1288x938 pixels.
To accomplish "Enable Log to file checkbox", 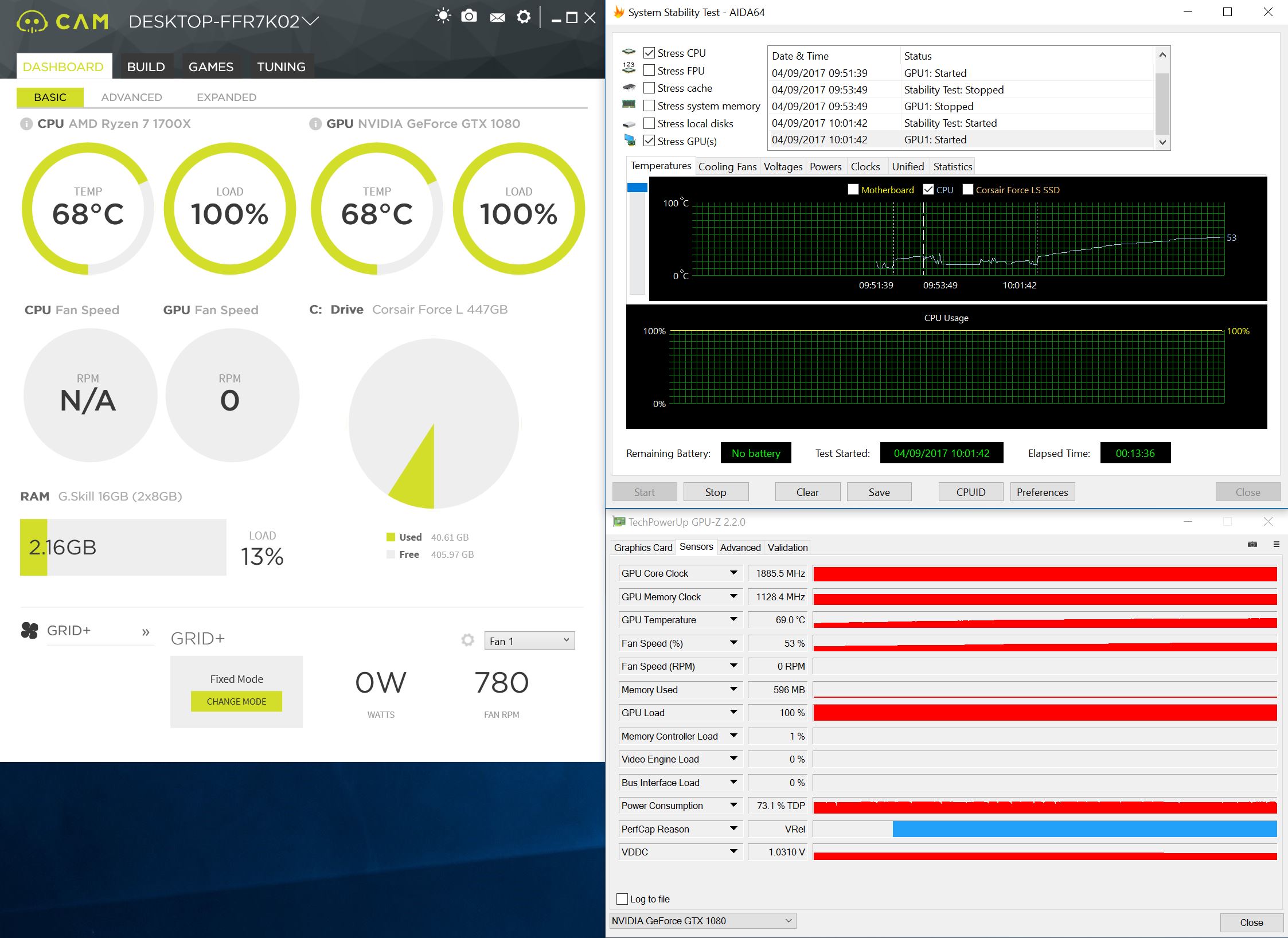I will point(622,898).
